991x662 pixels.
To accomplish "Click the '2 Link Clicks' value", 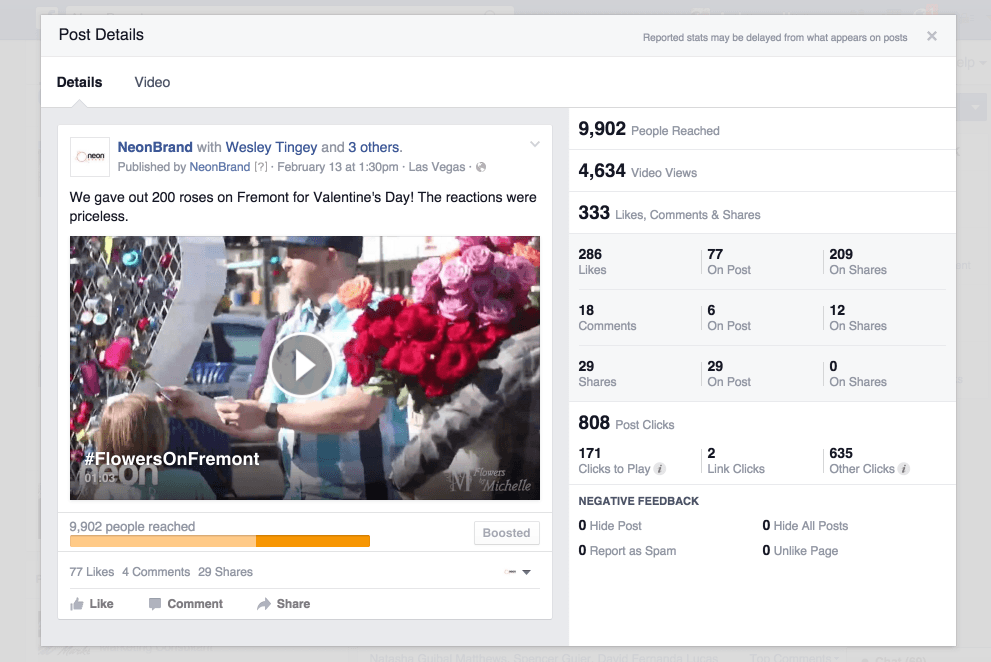I will tap(736, 461).
